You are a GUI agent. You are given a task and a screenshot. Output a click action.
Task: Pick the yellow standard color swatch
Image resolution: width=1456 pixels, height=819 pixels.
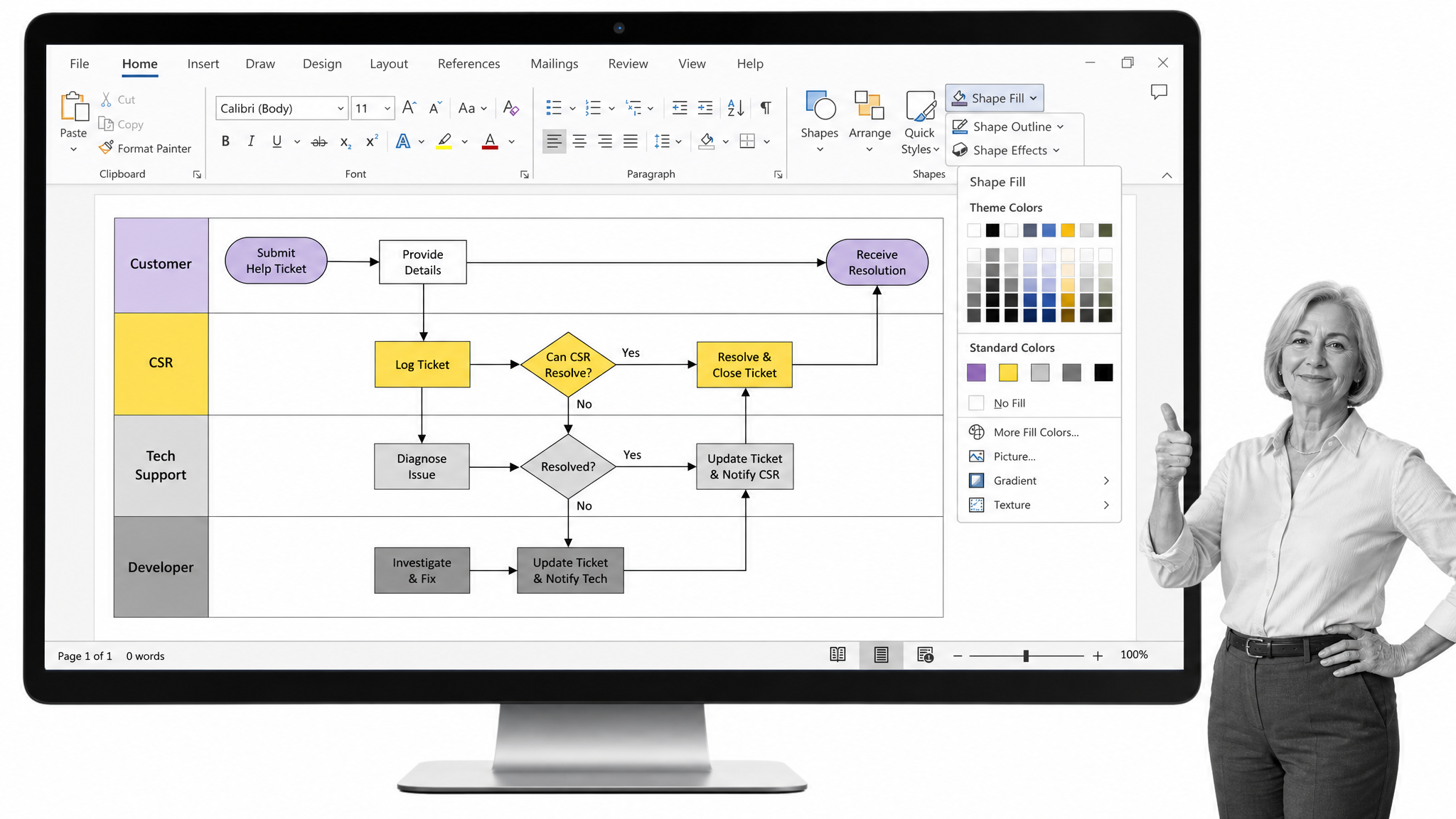pos(1008,373)
